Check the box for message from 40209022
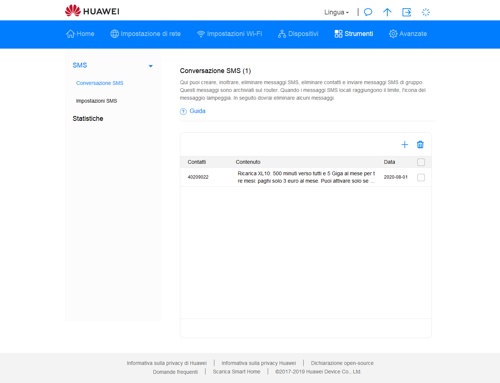Image resolution: width=500 pixels, height=383 pixels. tap(421, 177)
